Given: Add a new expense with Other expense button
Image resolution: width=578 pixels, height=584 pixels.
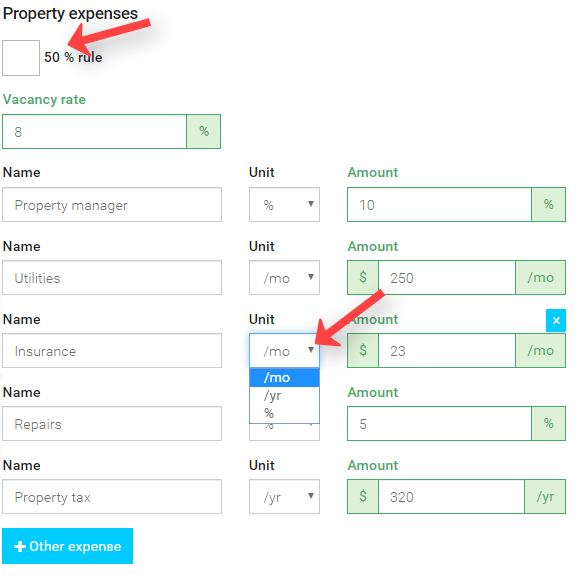Looking at the screenshot, I should pyautogui.click(x=67, y=546).
